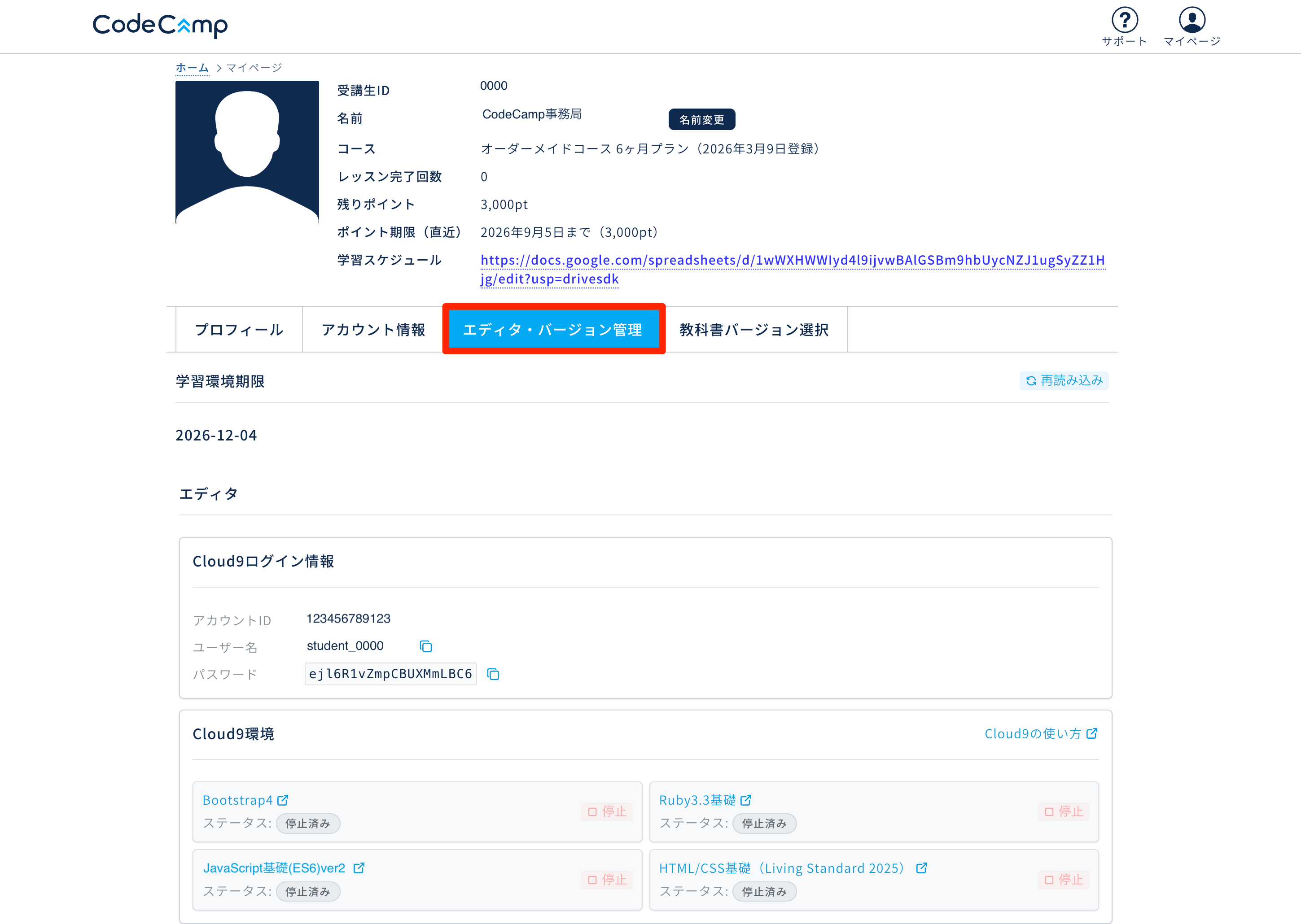Screen dimensions: 1301x924
Task: Click the CodeCamp logo
Action: [x=160, y=25]
